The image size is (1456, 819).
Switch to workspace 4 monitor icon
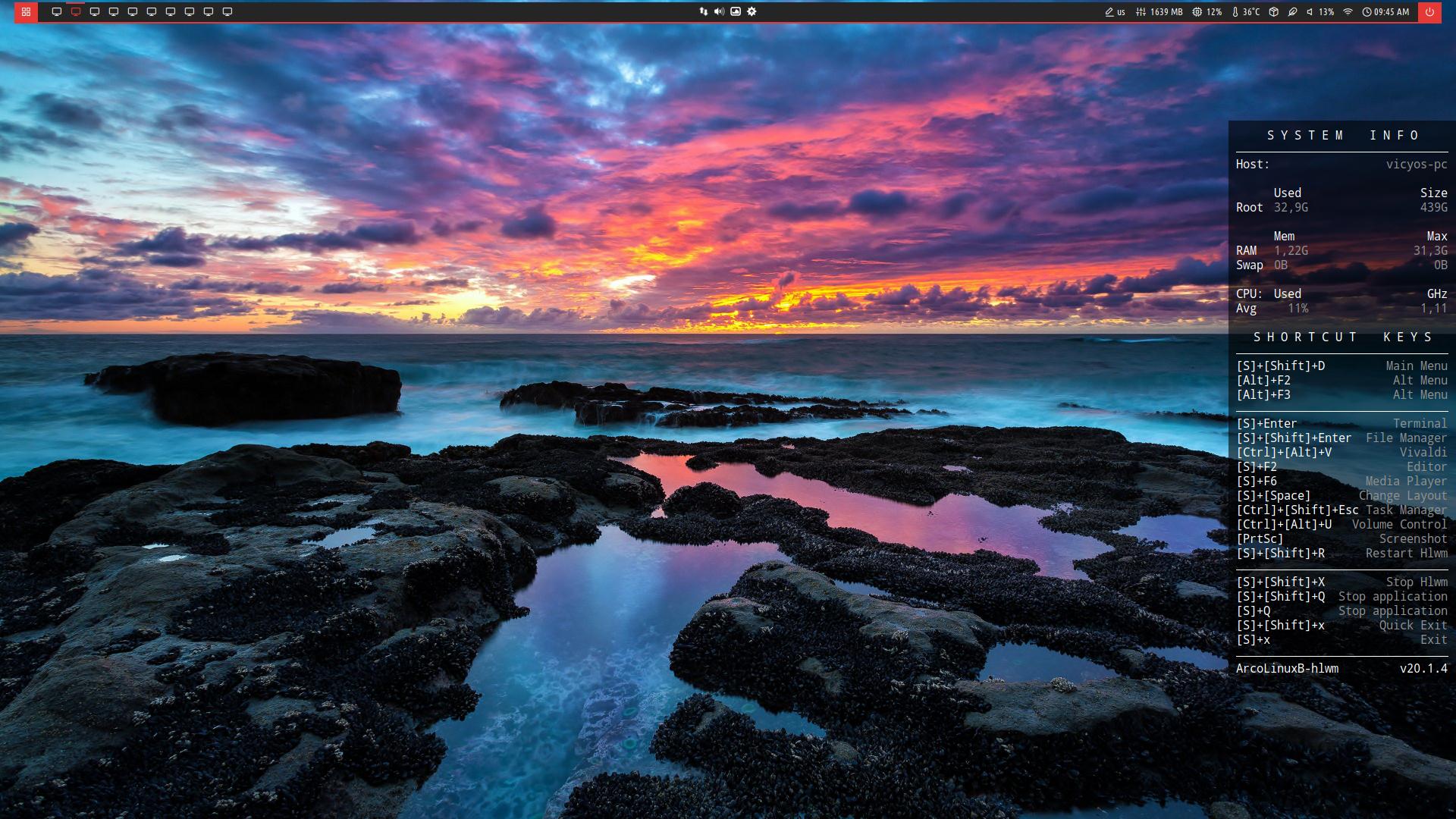[x=114, y=11]
